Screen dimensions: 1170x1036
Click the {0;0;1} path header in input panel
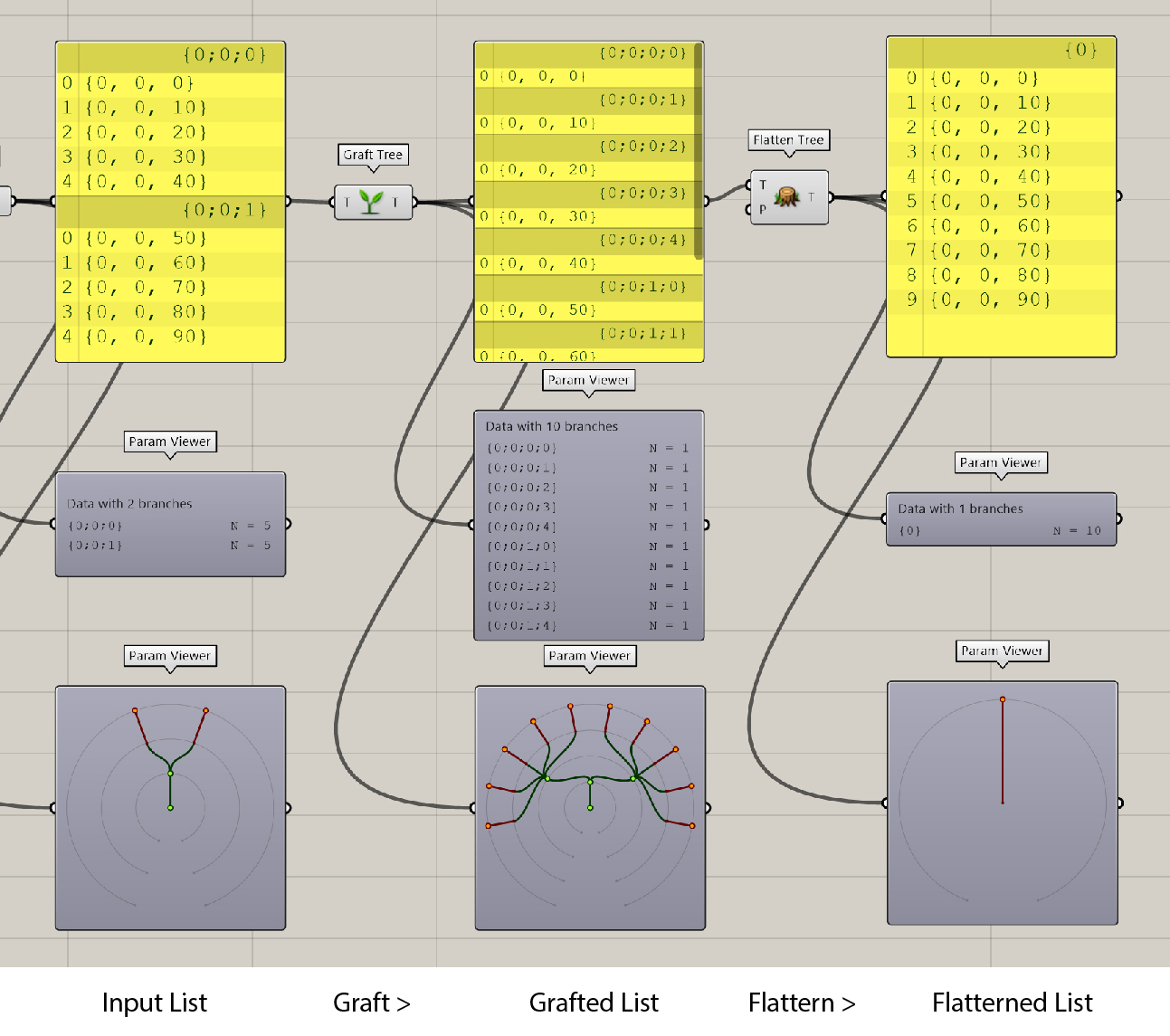(170, 211)
